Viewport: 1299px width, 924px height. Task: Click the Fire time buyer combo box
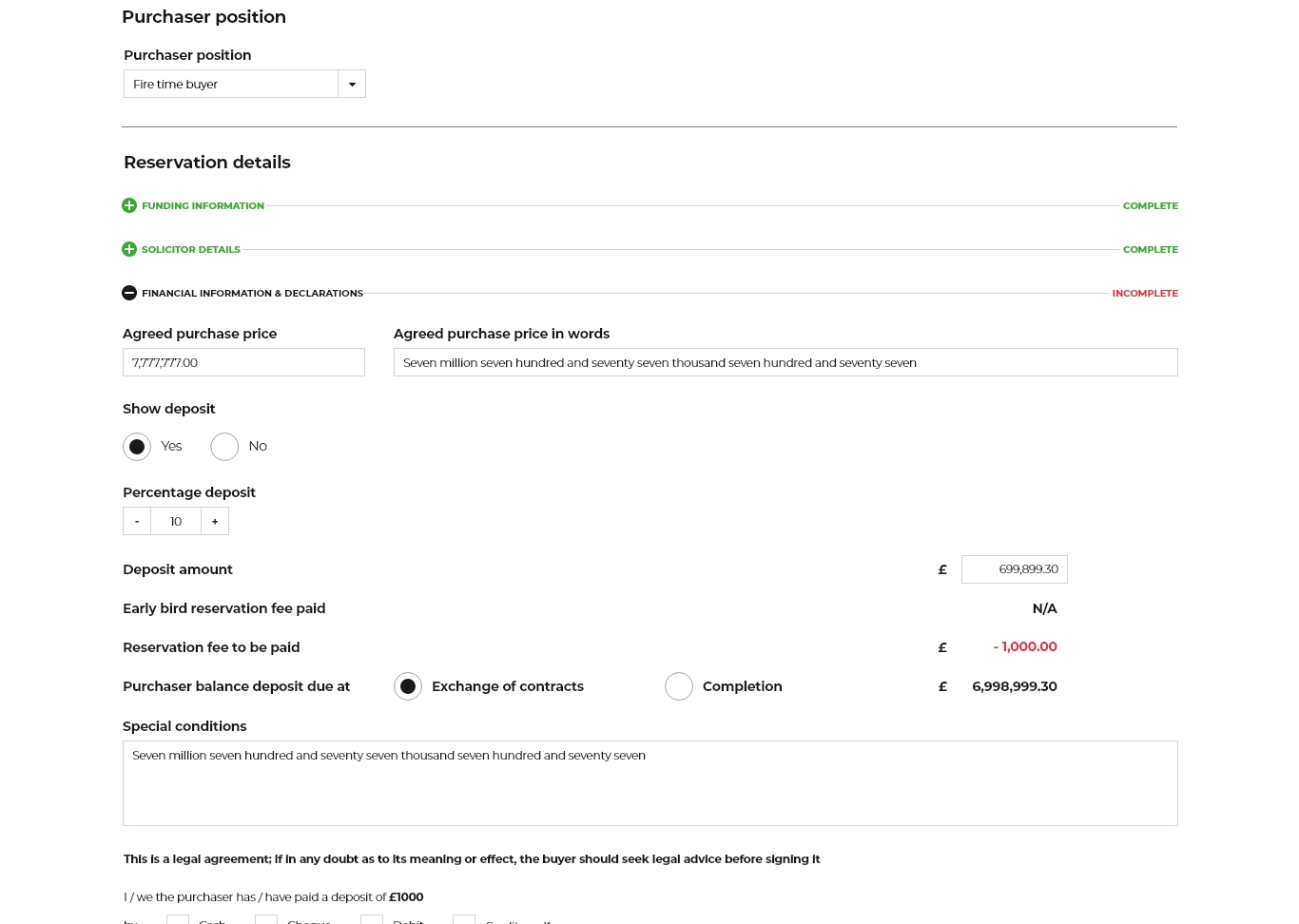(x=231, y=84)
